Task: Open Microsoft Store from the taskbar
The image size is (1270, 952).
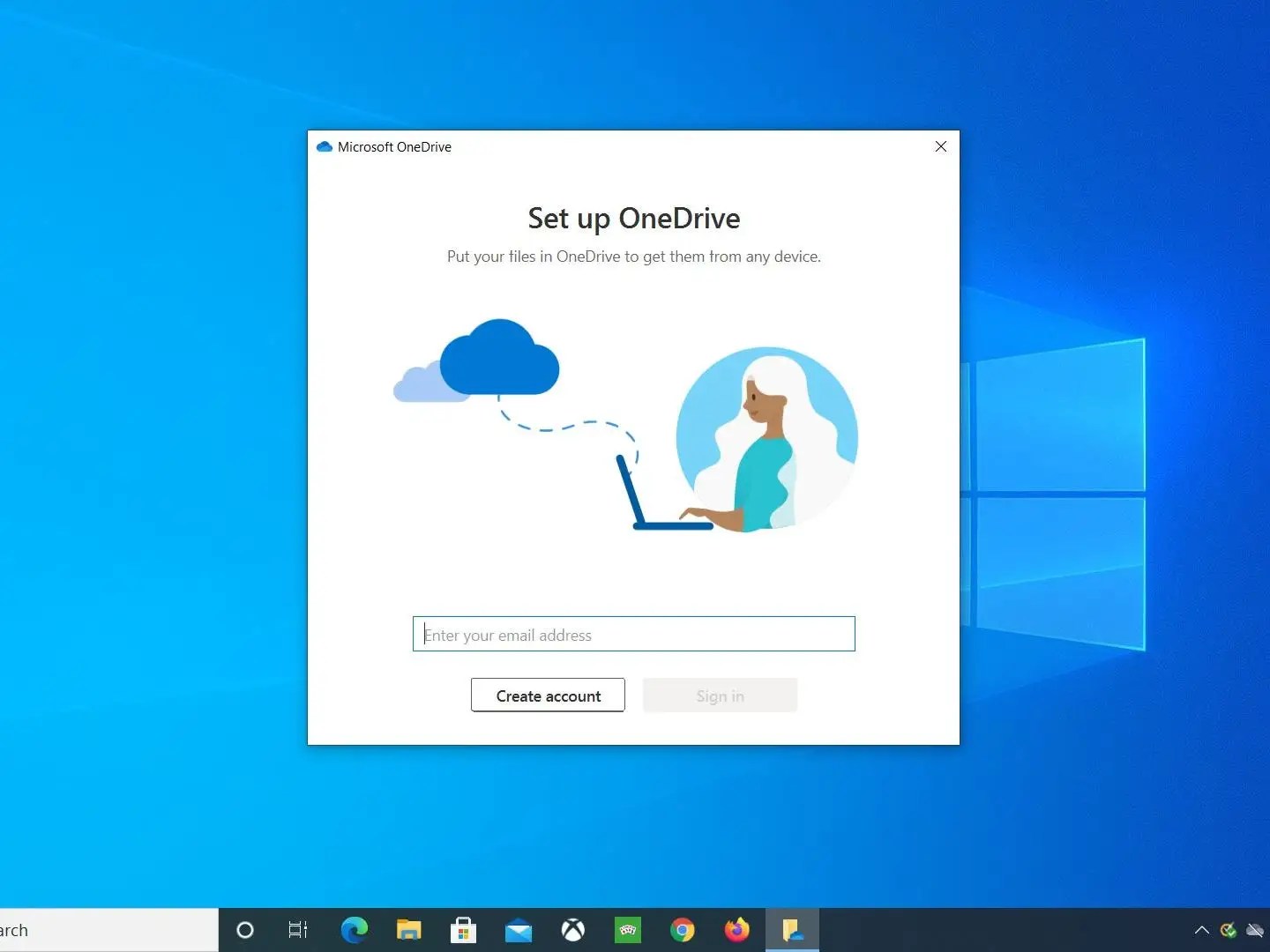Action: click(463, 930)
